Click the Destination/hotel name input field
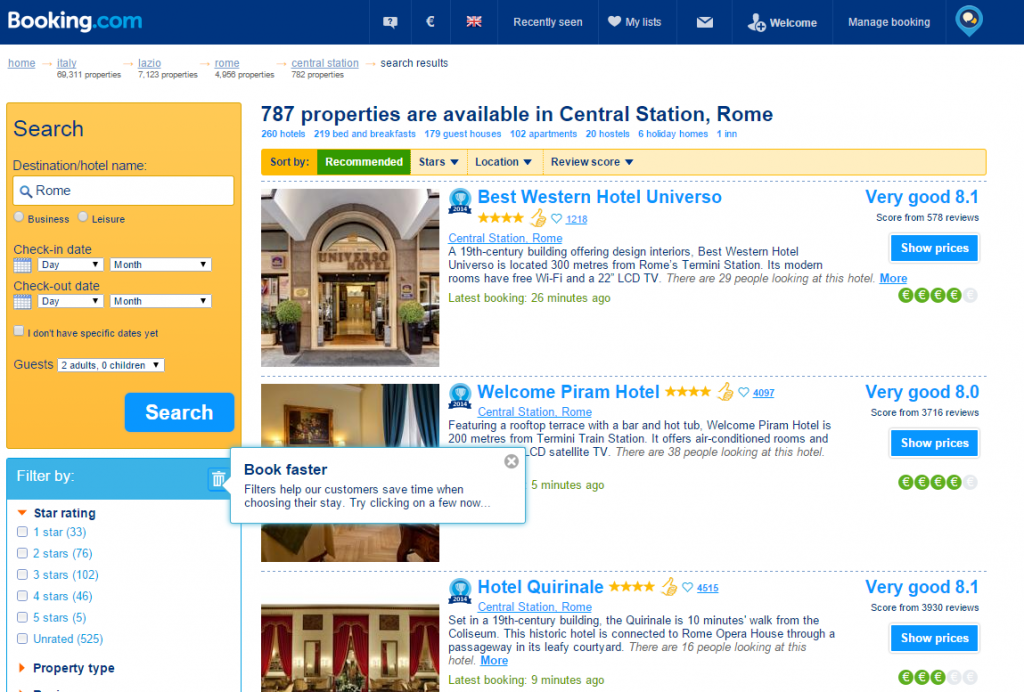 (x=123, y=191)
